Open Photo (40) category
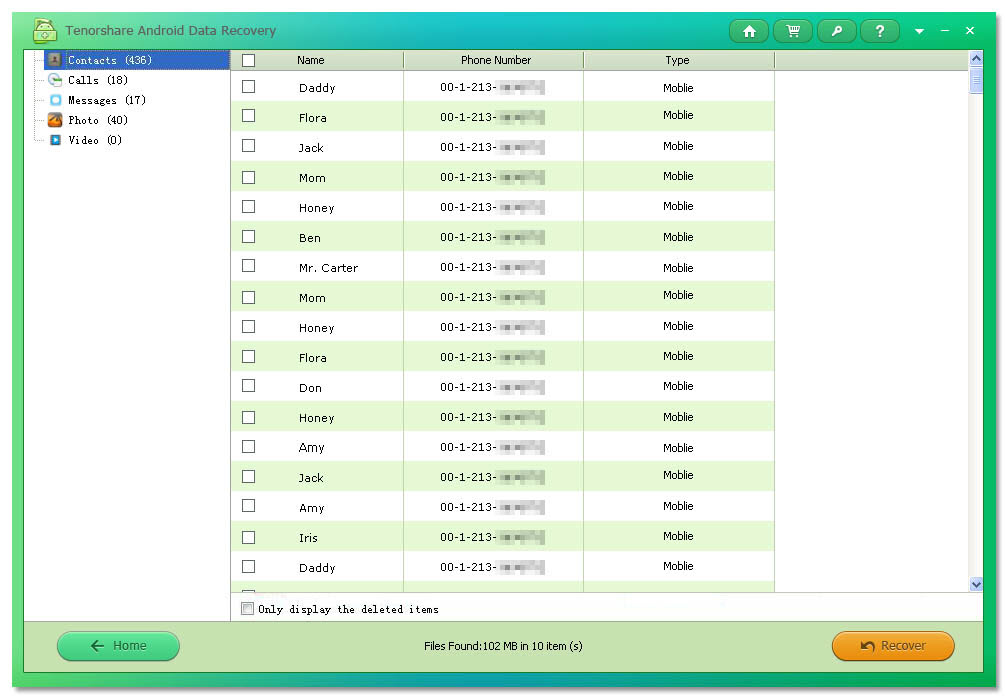This screenshot has height=698, width=1005. (97, 120)
